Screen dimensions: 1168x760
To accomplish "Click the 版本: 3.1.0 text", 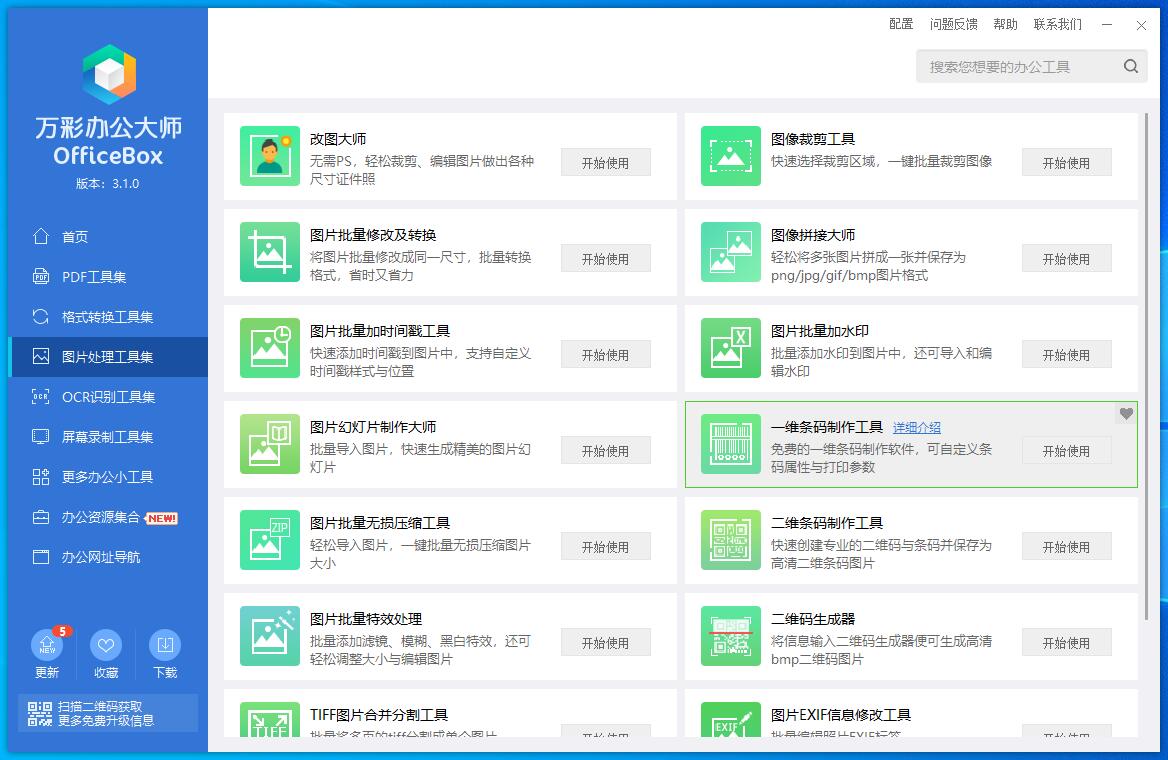I will point(107,183).
